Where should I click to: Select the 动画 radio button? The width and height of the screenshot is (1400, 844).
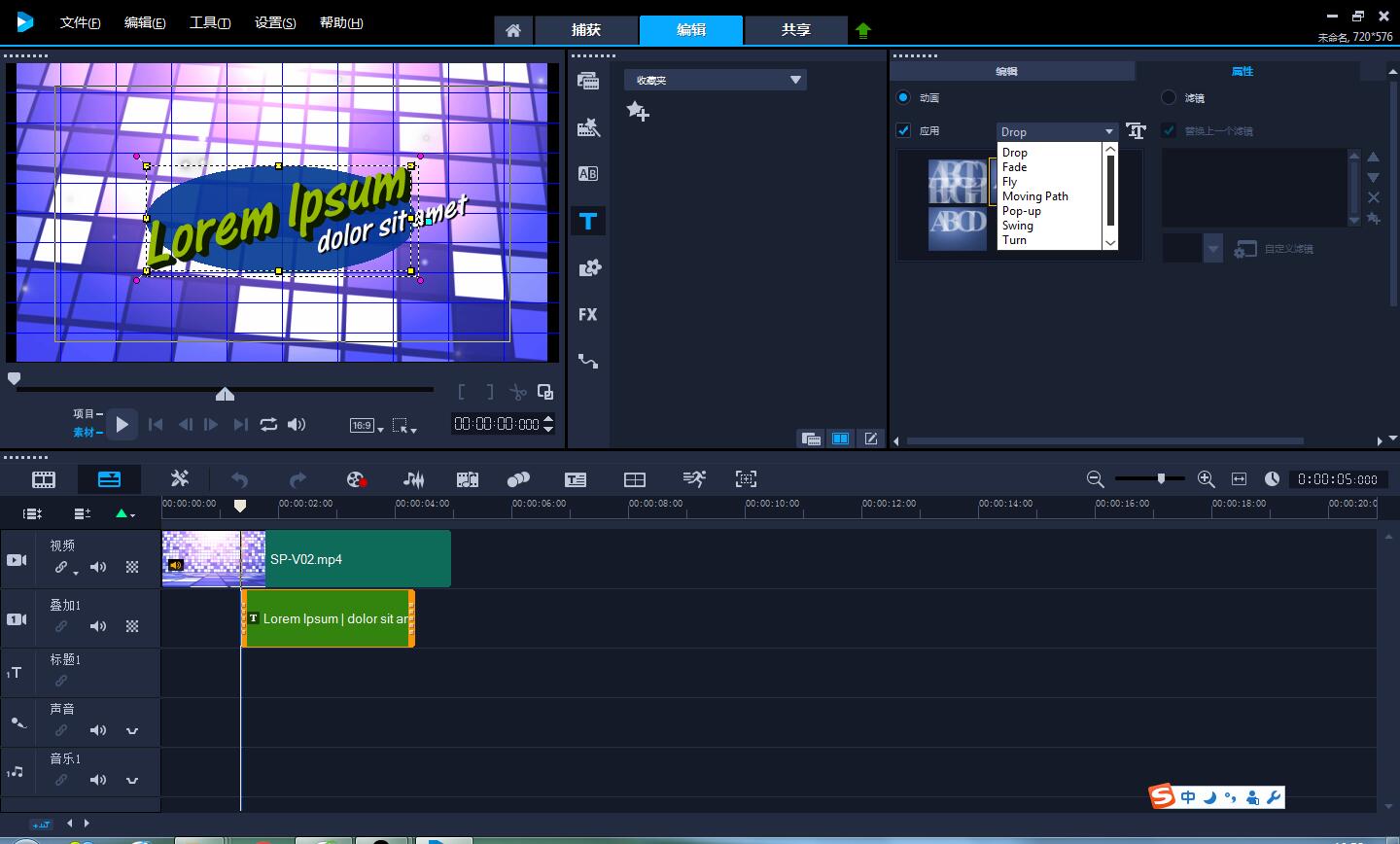tap(903, 97)
